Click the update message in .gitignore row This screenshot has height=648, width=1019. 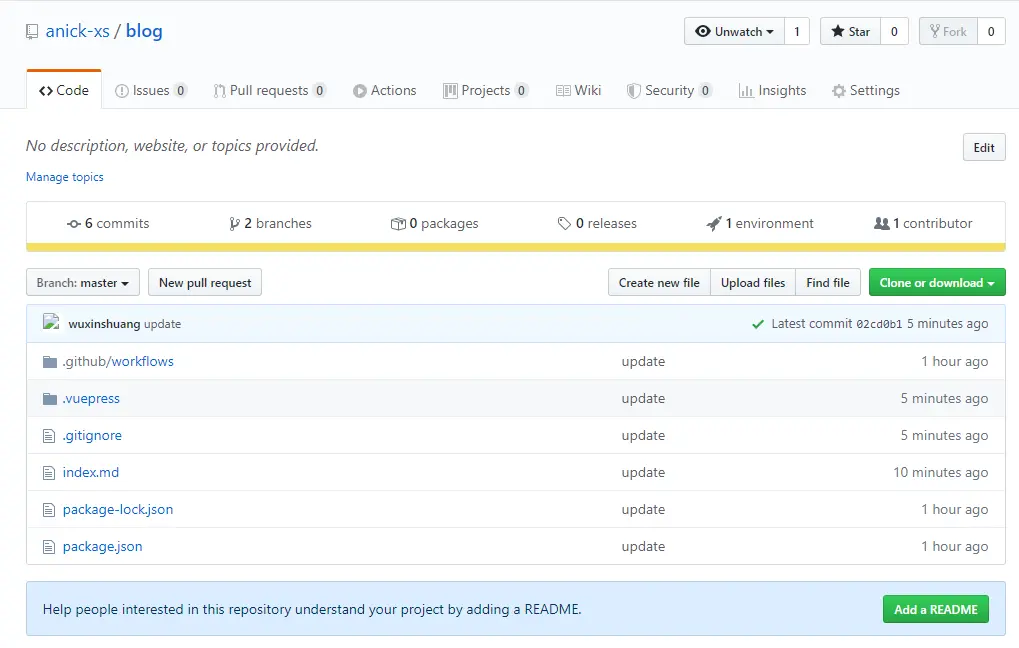(643, 435)
